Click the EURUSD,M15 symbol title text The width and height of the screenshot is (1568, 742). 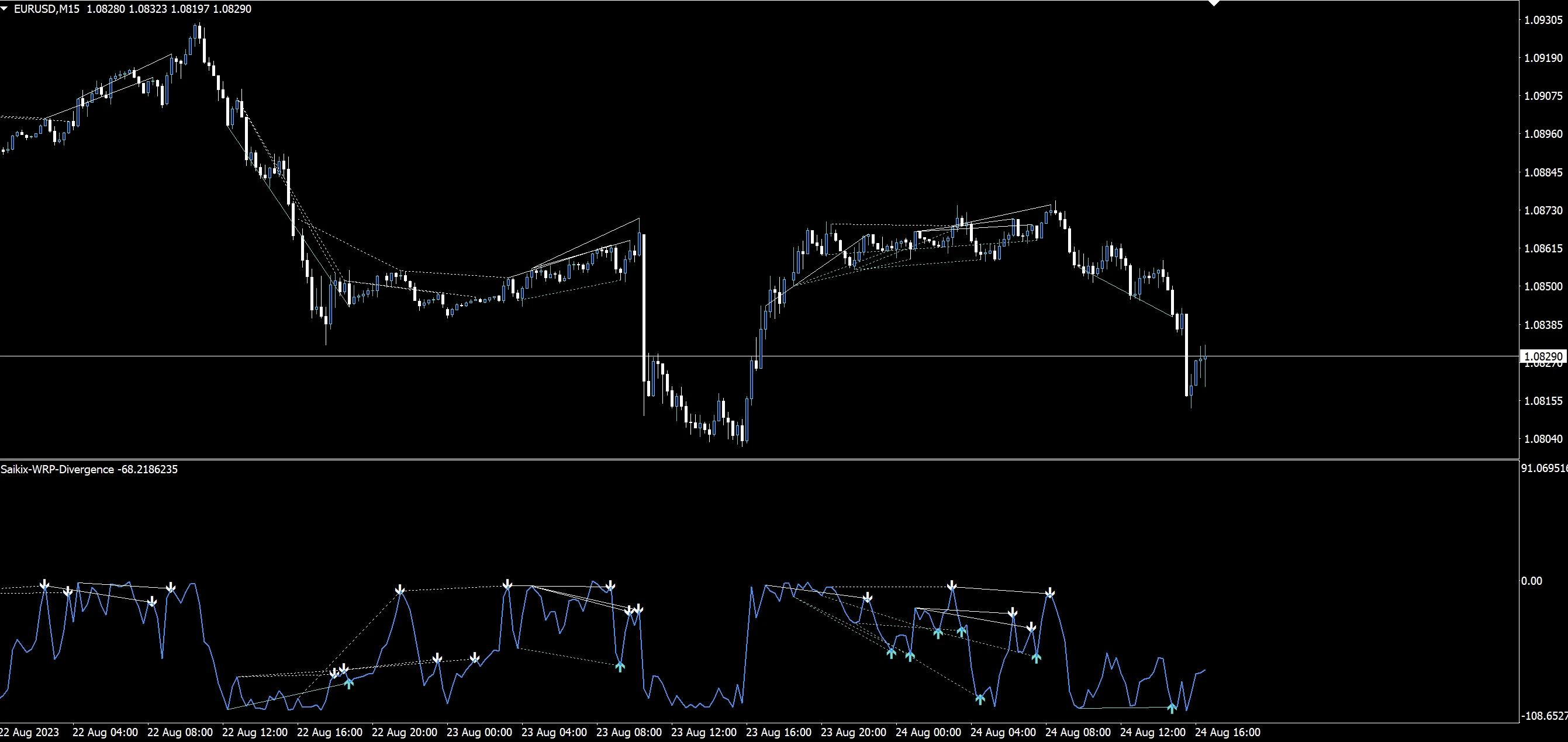coord(47,9)
